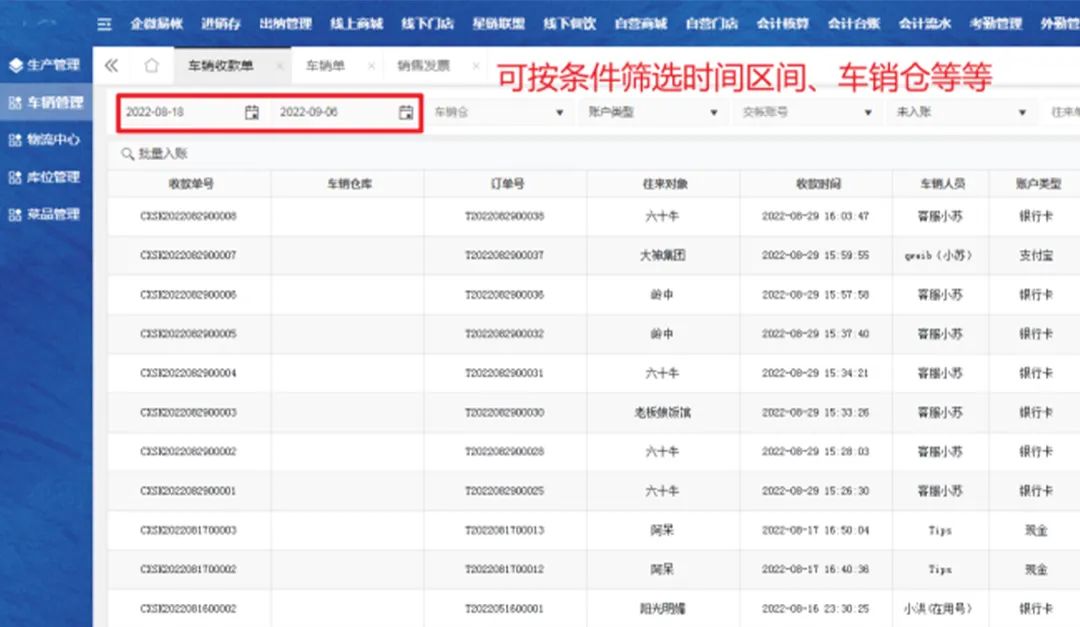Image resolution: width=1080 pixels, height=627 pixels.
Task: Open the 未入账 status dropdown
Action: pyautogui.click(x=1021, y=113)
